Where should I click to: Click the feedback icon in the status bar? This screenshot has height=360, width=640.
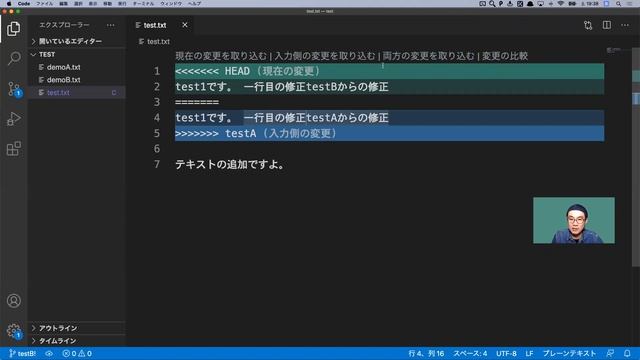(x=610, y=353)
